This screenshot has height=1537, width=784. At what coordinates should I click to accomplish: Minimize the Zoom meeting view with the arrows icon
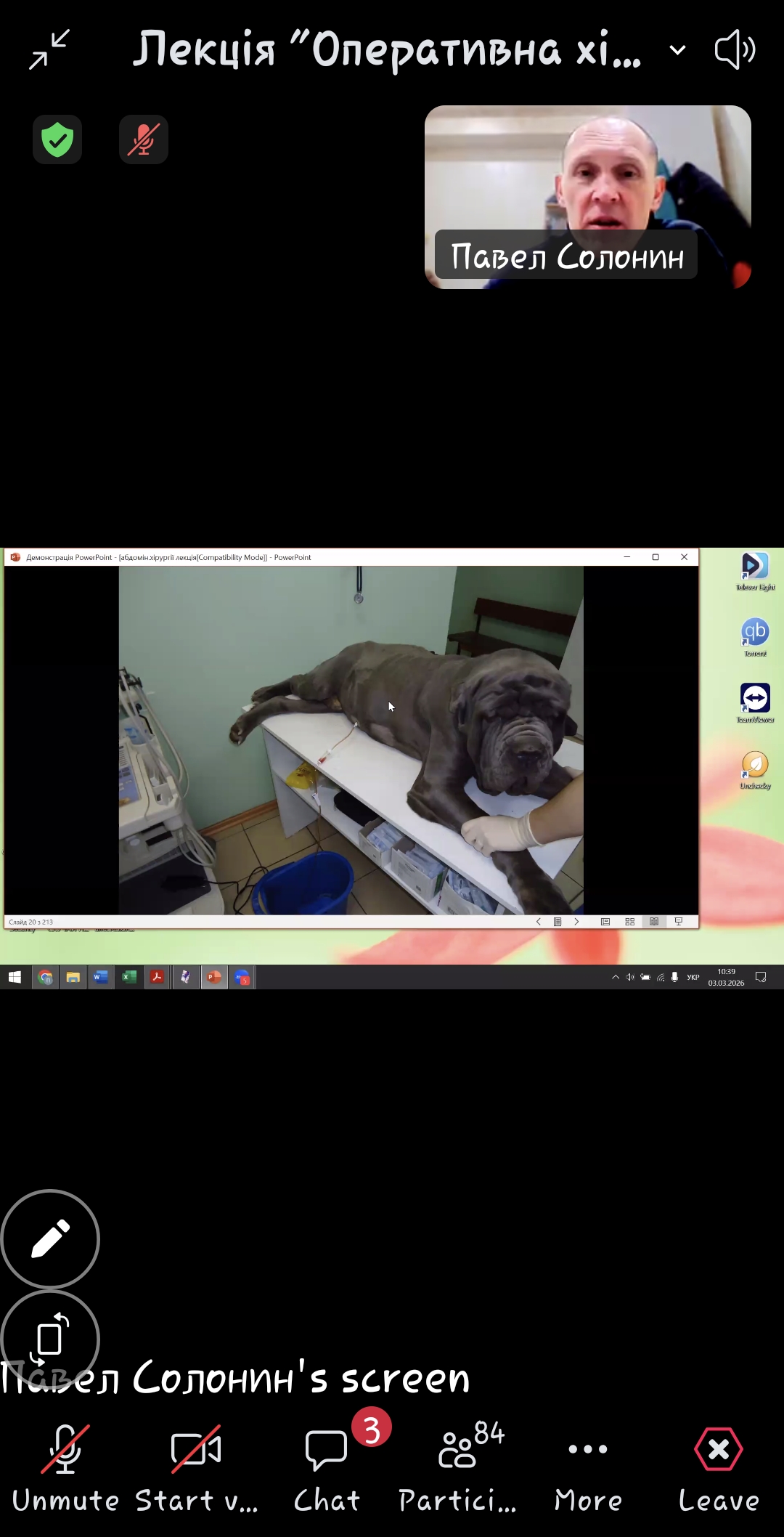[x=49, y=49]
